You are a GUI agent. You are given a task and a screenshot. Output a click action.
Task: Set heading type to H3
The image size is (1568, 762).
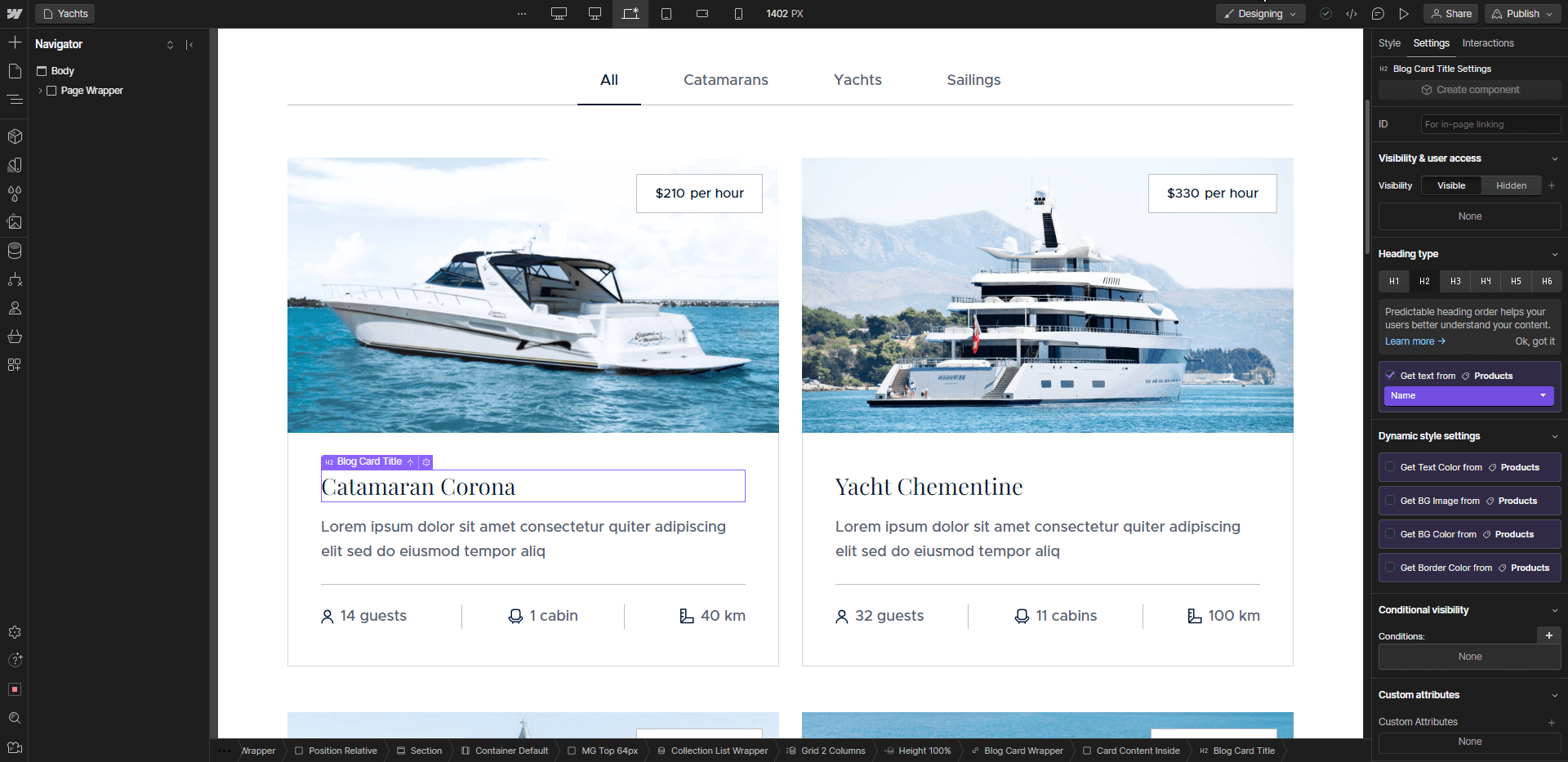pos(1454,281)
